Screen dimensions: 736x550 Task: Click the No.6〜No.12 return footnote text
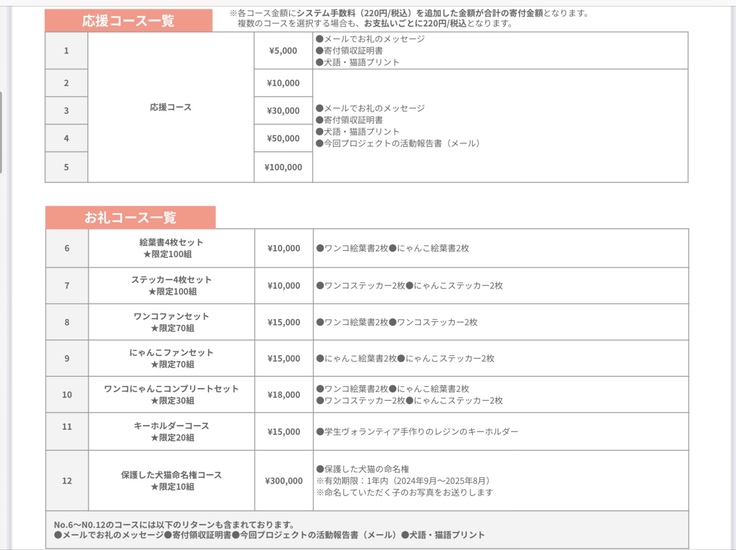click(174, 524)
